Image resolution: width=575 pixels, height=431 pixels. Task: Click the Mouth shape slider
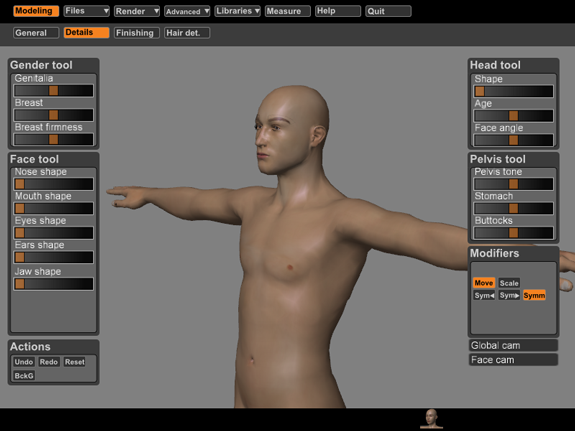coord(54,208)
